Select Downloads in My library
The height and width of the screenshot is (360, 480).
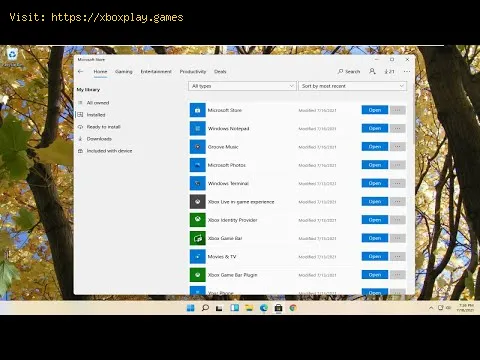(99, 139)
